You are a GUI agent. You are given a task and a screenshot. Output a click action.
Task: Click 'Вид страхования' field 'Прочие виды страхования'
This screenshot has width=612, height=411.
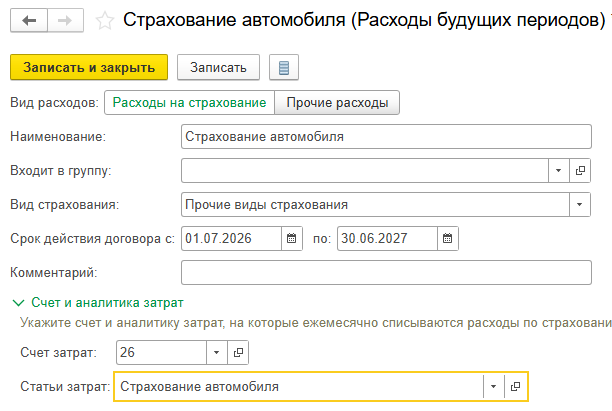[375, 205]
